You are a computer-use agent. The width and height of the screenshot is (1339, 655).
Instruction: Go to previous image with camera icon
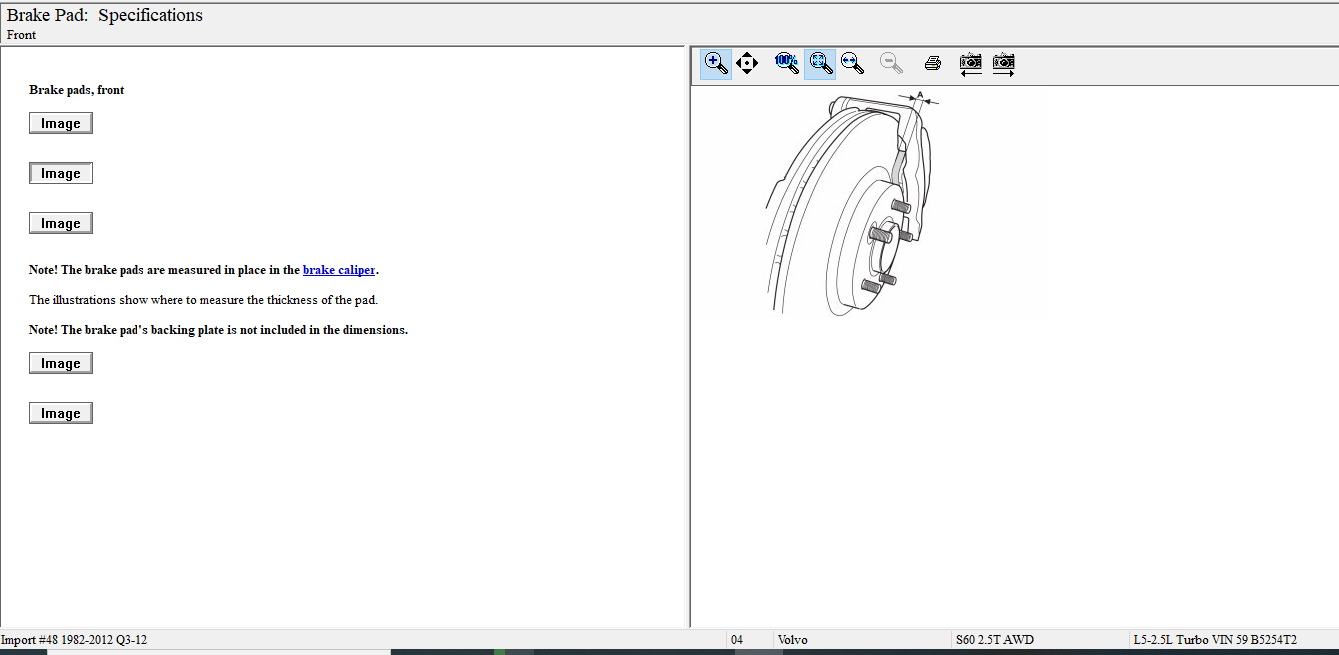coord(970,64)
